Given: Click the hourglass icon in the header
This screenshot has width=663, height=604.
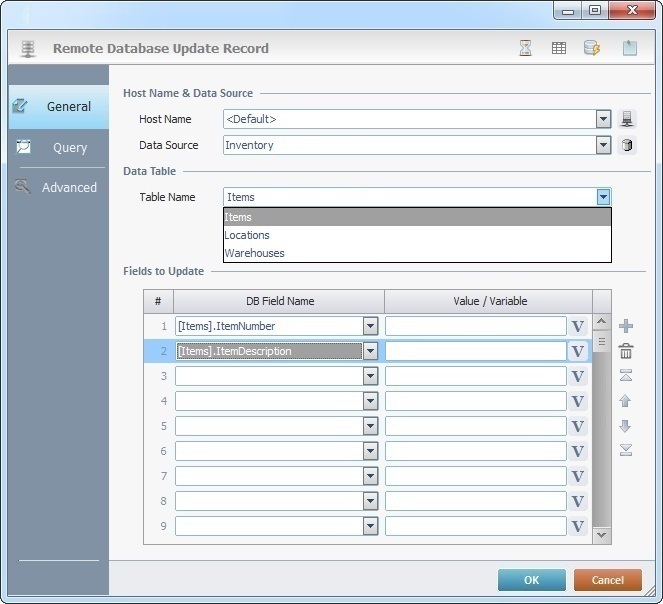Looking at the screenshot, I should tap(526, 48).
